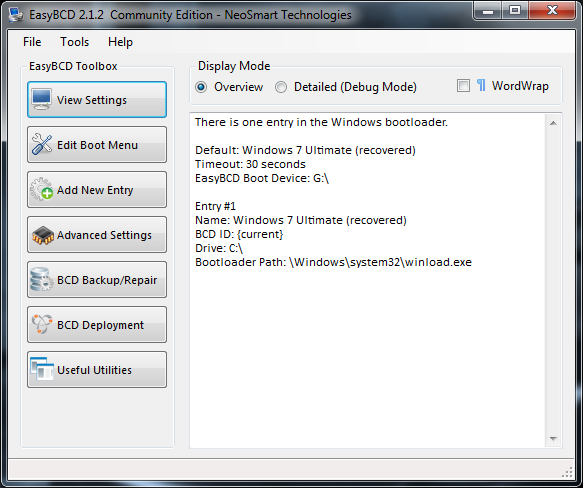Screen dimensions: 583x488
Task: Click the 'Timeout: 30 seconds' line
Action: point(250,164)
